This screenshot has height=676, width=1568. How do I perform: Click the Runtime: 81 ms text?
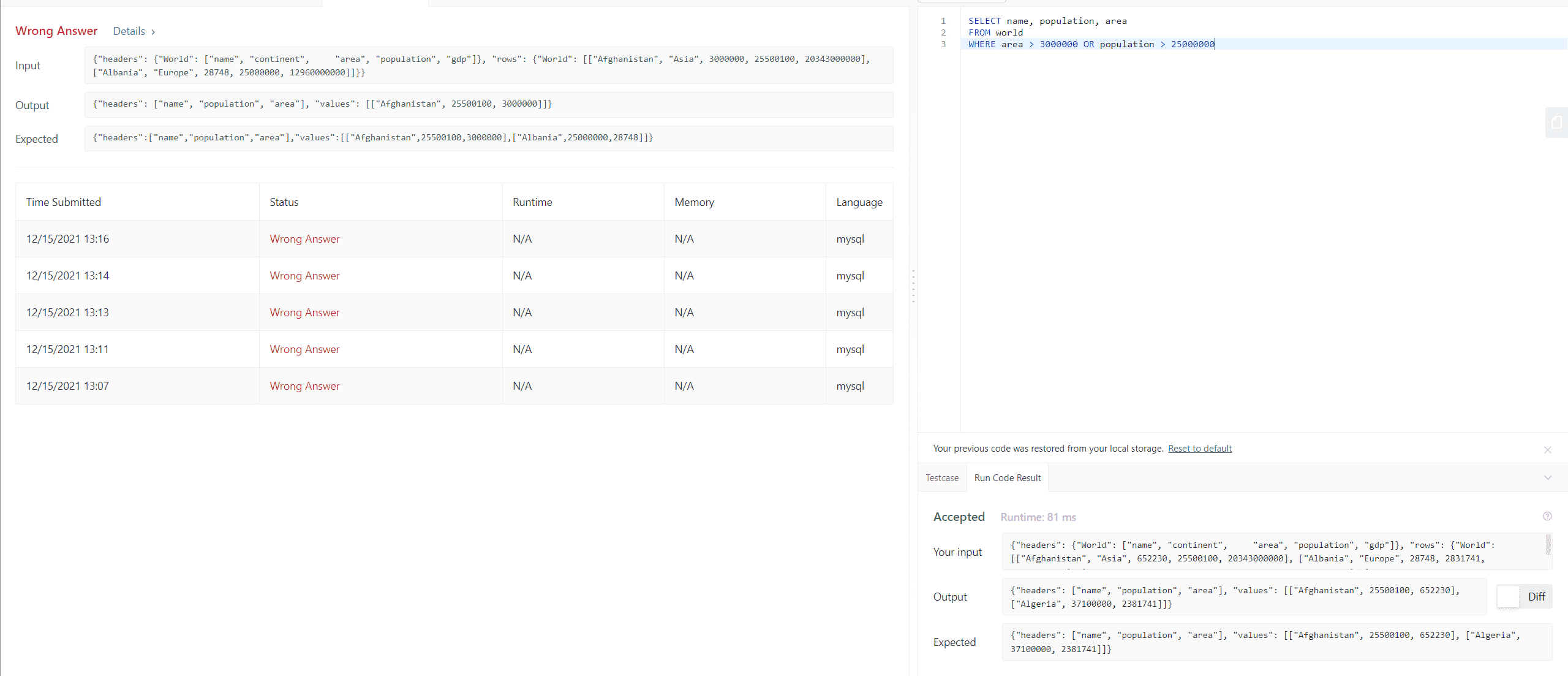[1038, 517]
